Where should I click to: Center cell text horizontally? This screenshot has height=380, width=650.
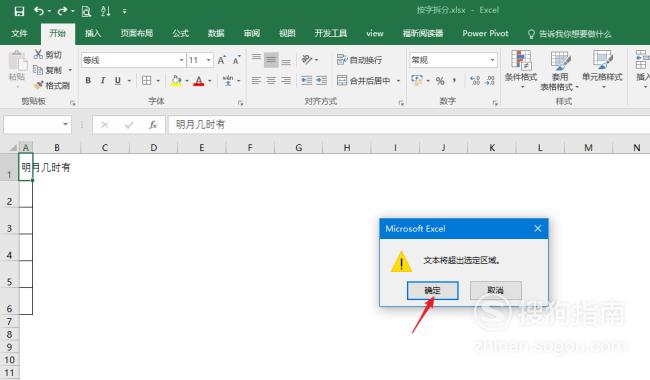pos(271,80)
